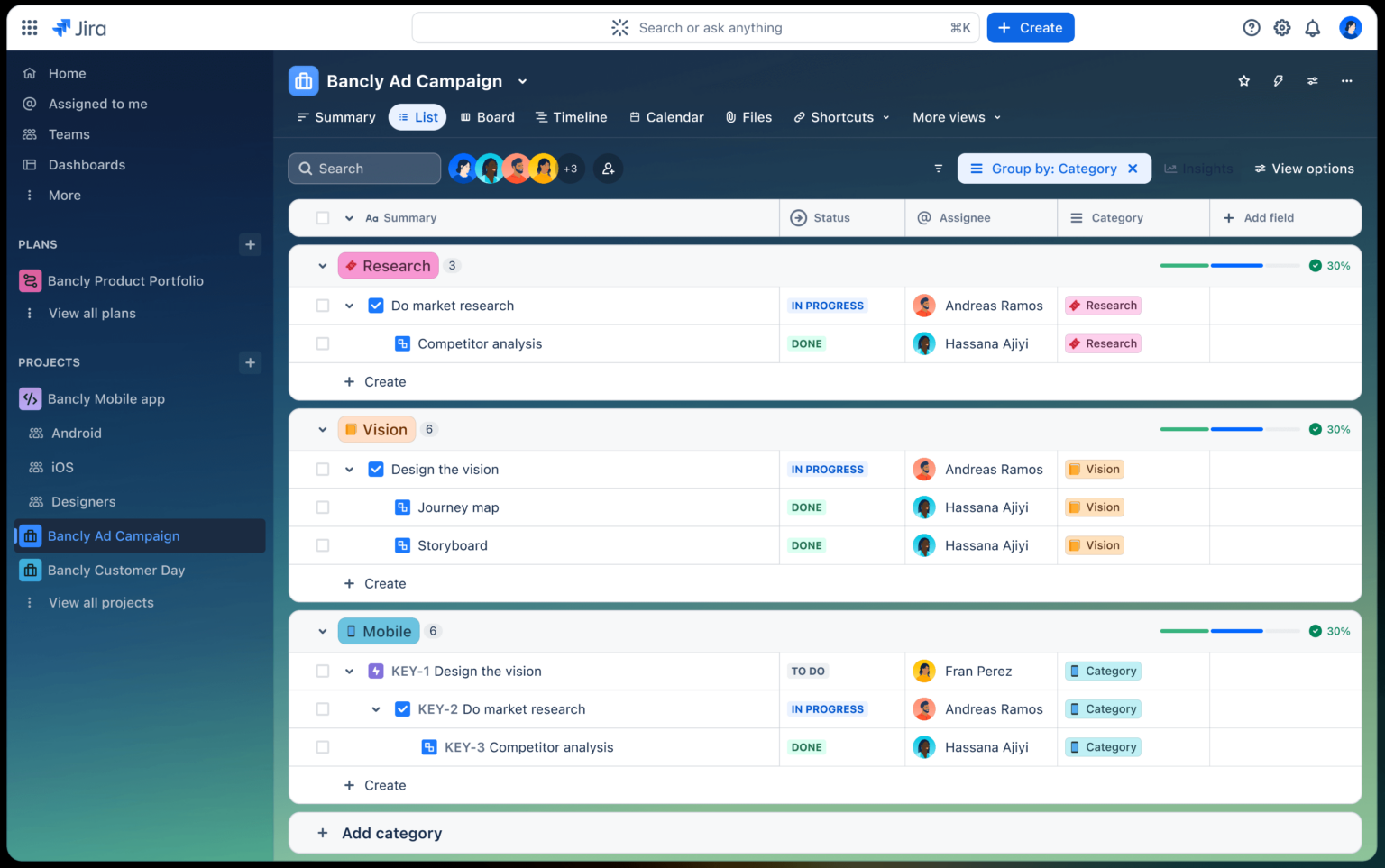
Task: Uncheck the Design the vision task
Action: (x=376, y=469)
